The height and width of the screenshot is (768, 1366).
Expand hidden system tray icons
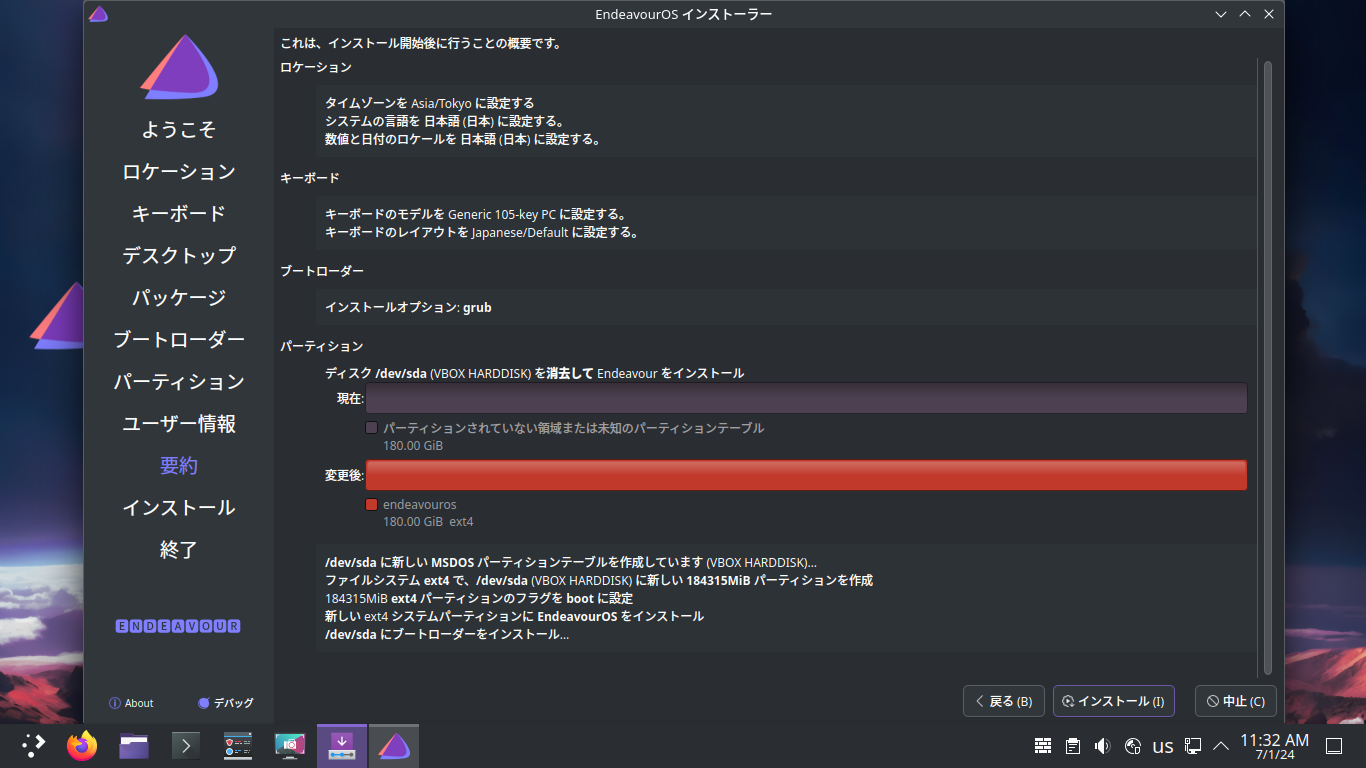[1221, 746]
